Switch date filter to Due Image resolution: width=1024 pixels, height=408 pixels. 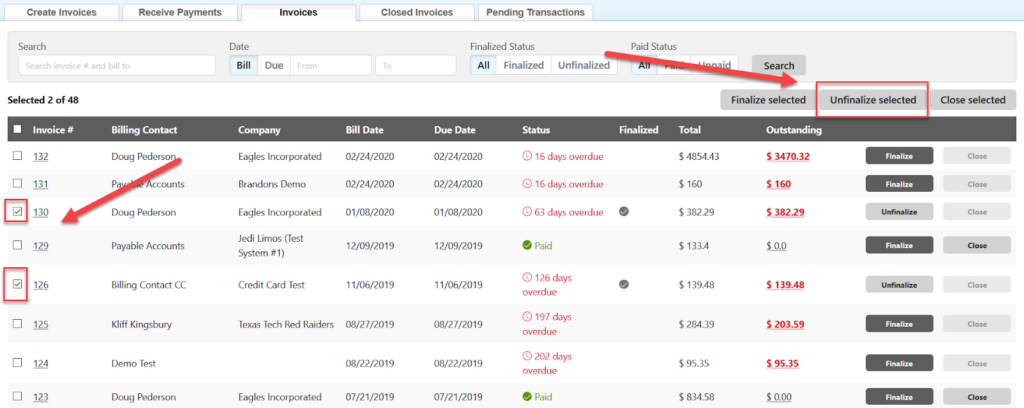[x=273, y=65]
